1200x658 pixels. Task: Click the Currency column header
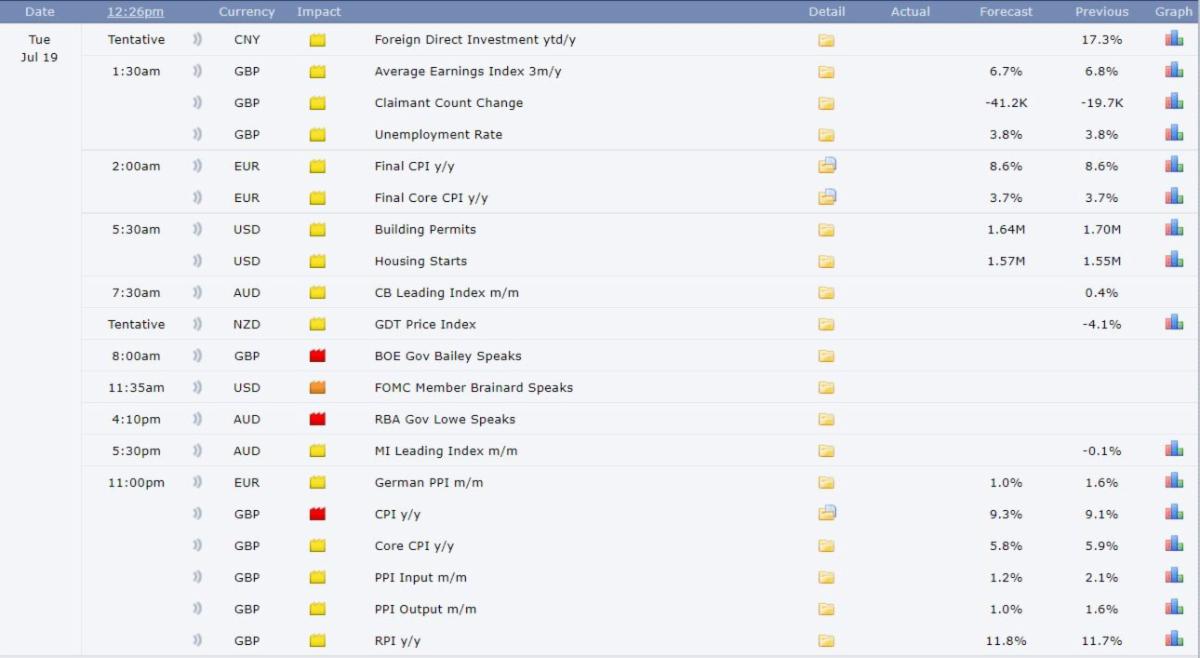click(x=246, y=12)
